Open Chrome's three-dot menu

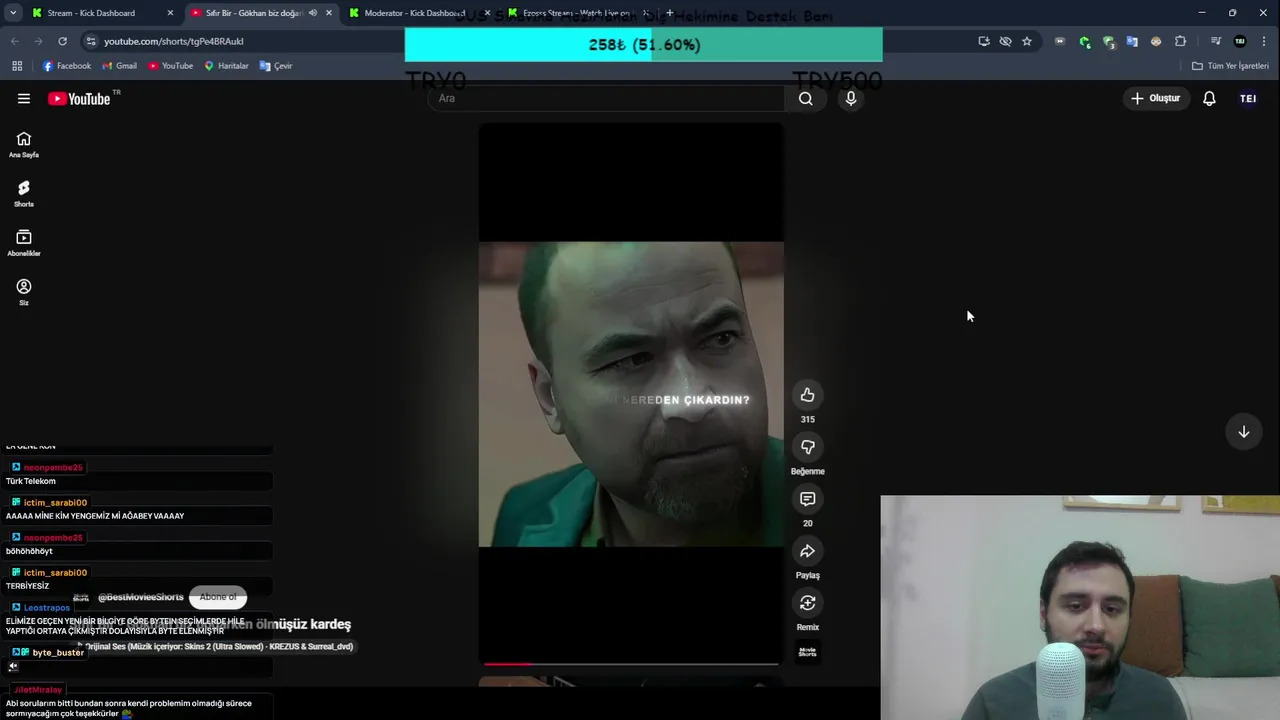(1265, 41)
